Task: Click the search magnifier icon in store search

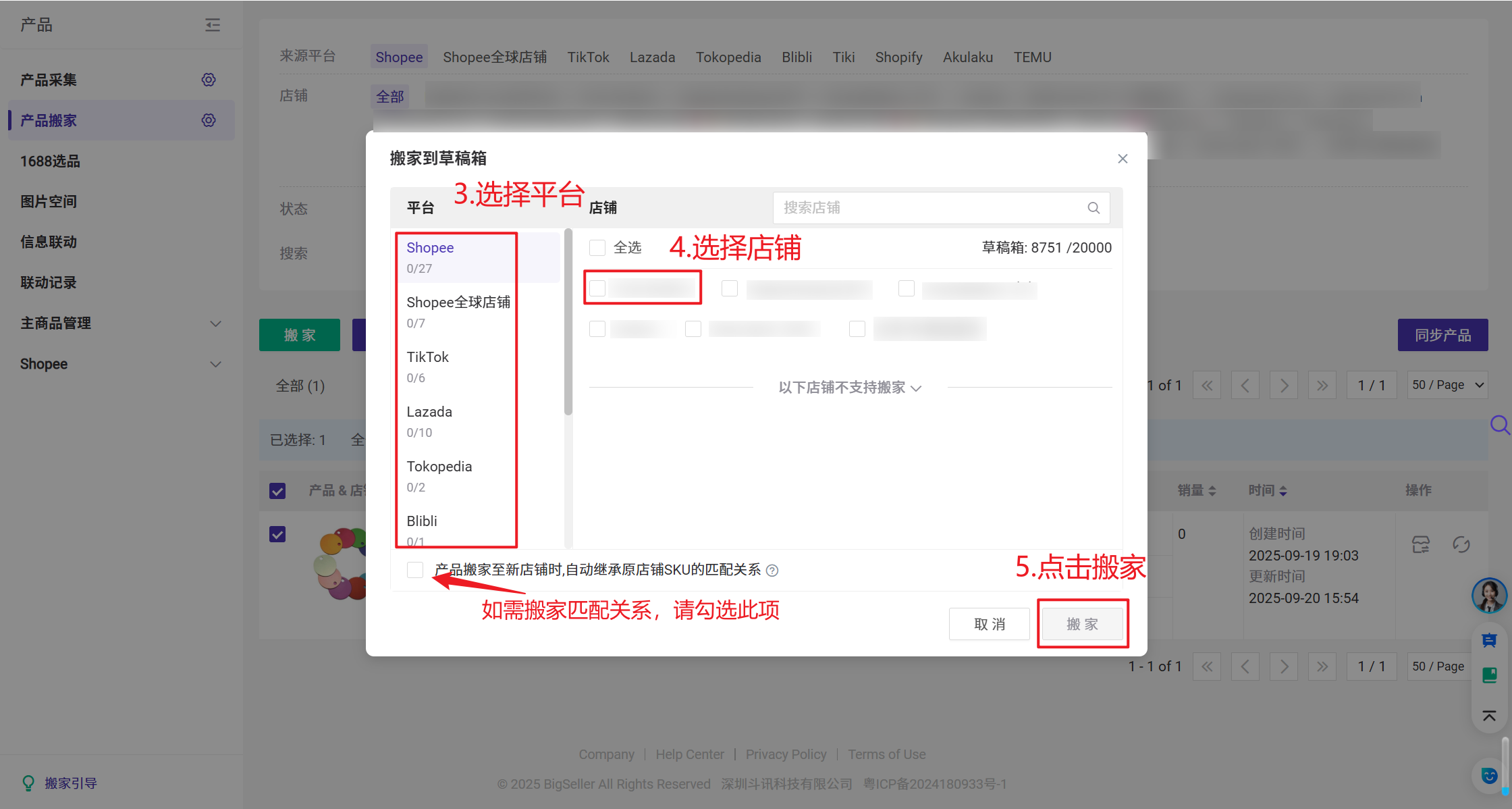Action: (1093, 208)
